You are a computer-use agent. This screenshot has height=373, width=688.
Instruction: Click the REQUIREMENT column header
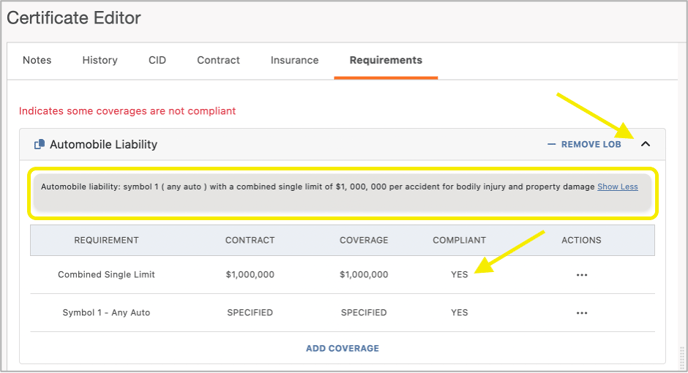pos(106,240)
